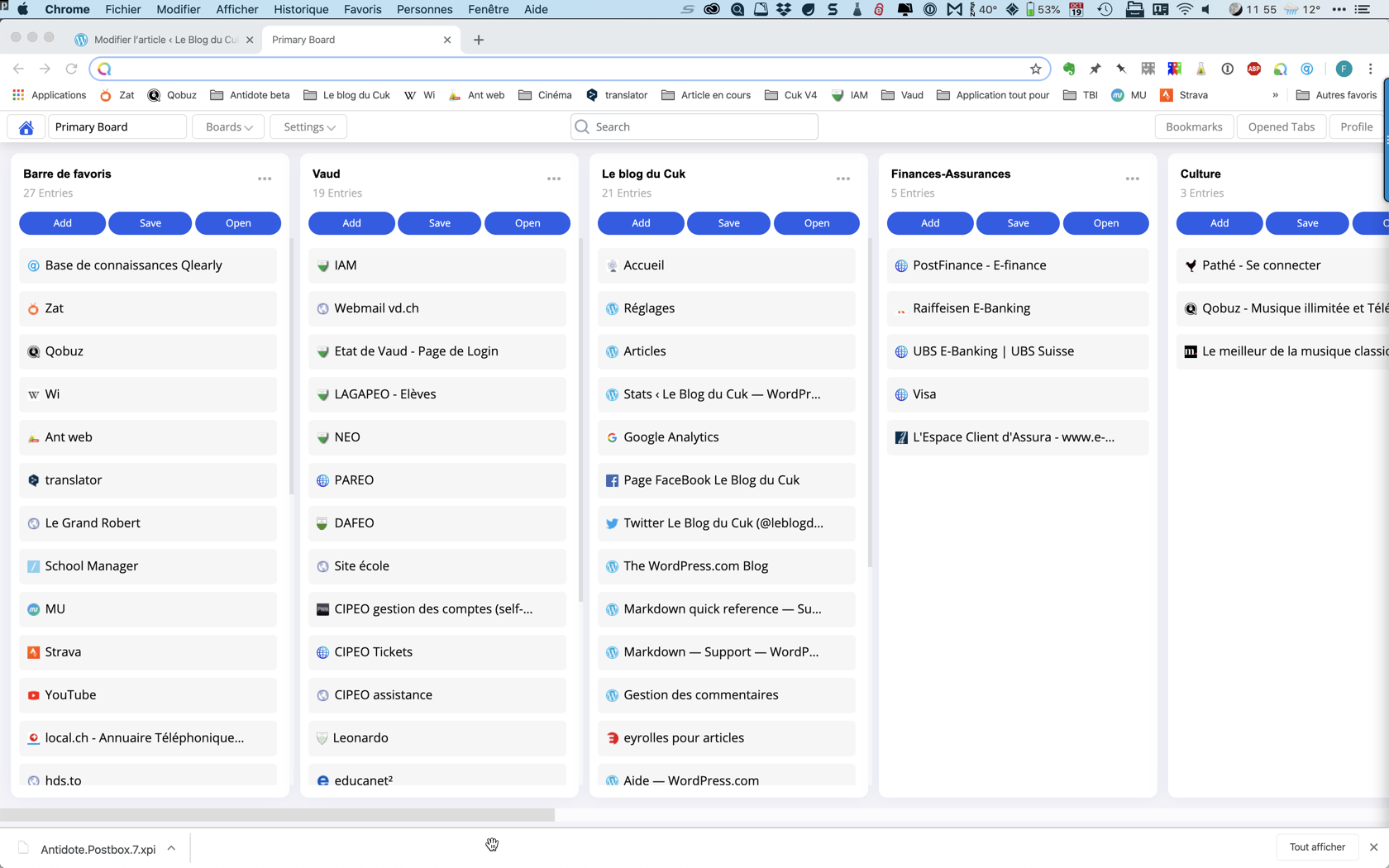The width and height of the screenshot is (1389, 868).
Task: Open the Cinéma bookmark folder
Action: 545,95
